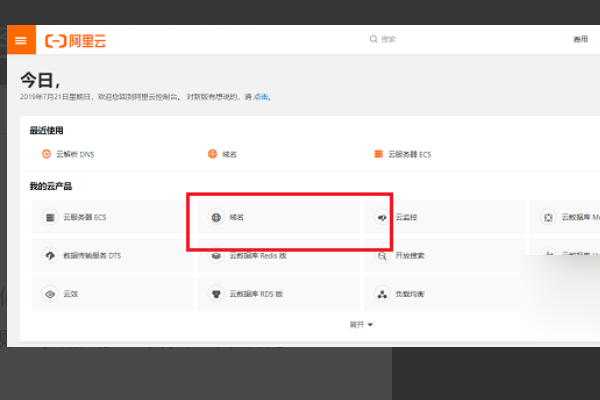Click the 云解析 DNS icon in recent
600x400 pixels.
click(x=46, y=154)
